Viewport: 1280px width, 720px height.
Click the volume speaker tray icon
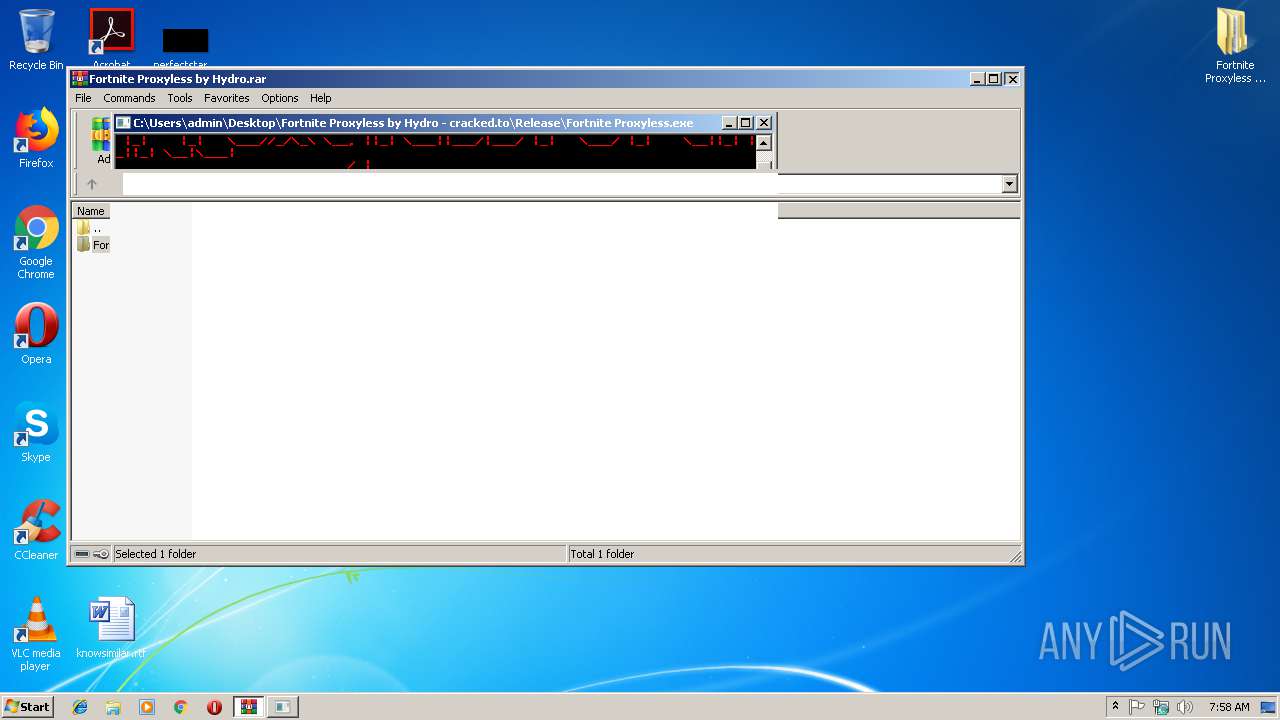tap(1185, 707)
